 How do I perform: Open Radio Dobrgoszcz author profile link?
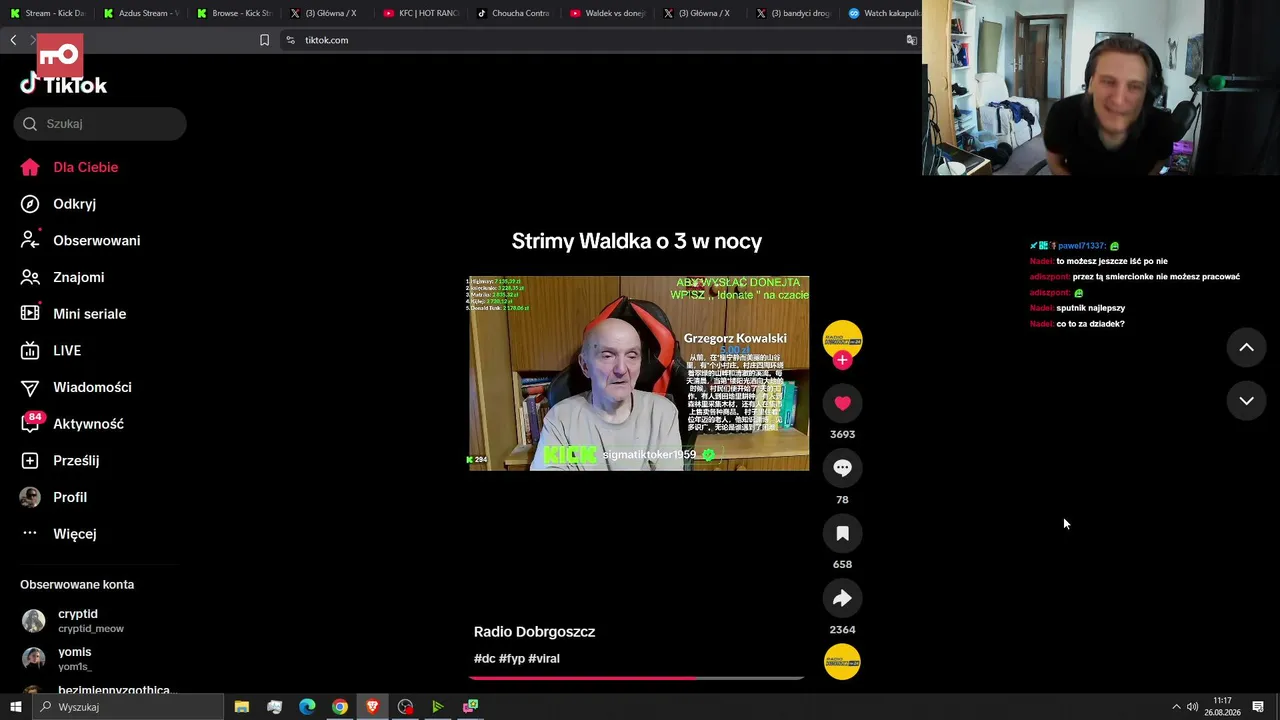(x=534, y=632)
